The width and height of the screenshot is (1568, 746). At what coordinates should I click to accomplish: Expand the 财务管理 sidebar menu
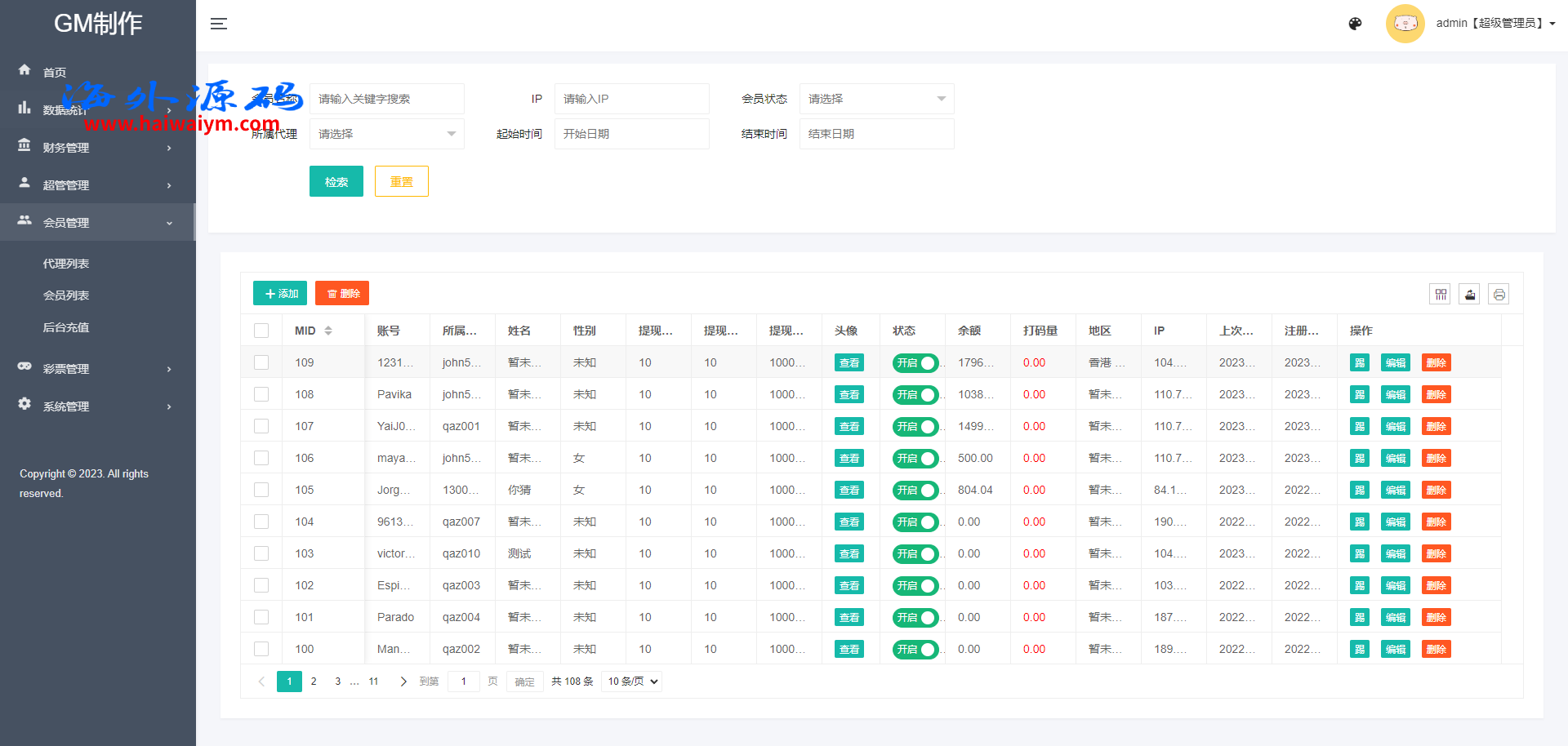(96, 148)
